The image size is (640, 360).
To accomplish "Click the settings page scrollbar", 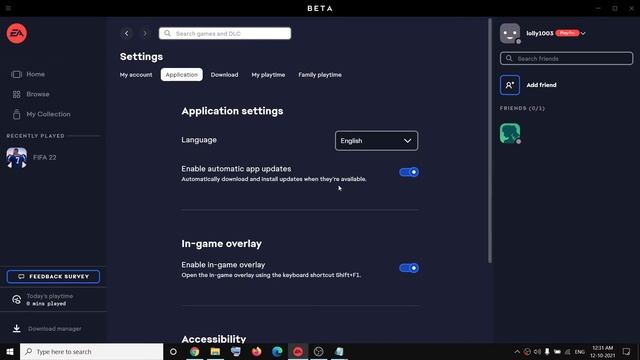I will [x=490, y=140].
